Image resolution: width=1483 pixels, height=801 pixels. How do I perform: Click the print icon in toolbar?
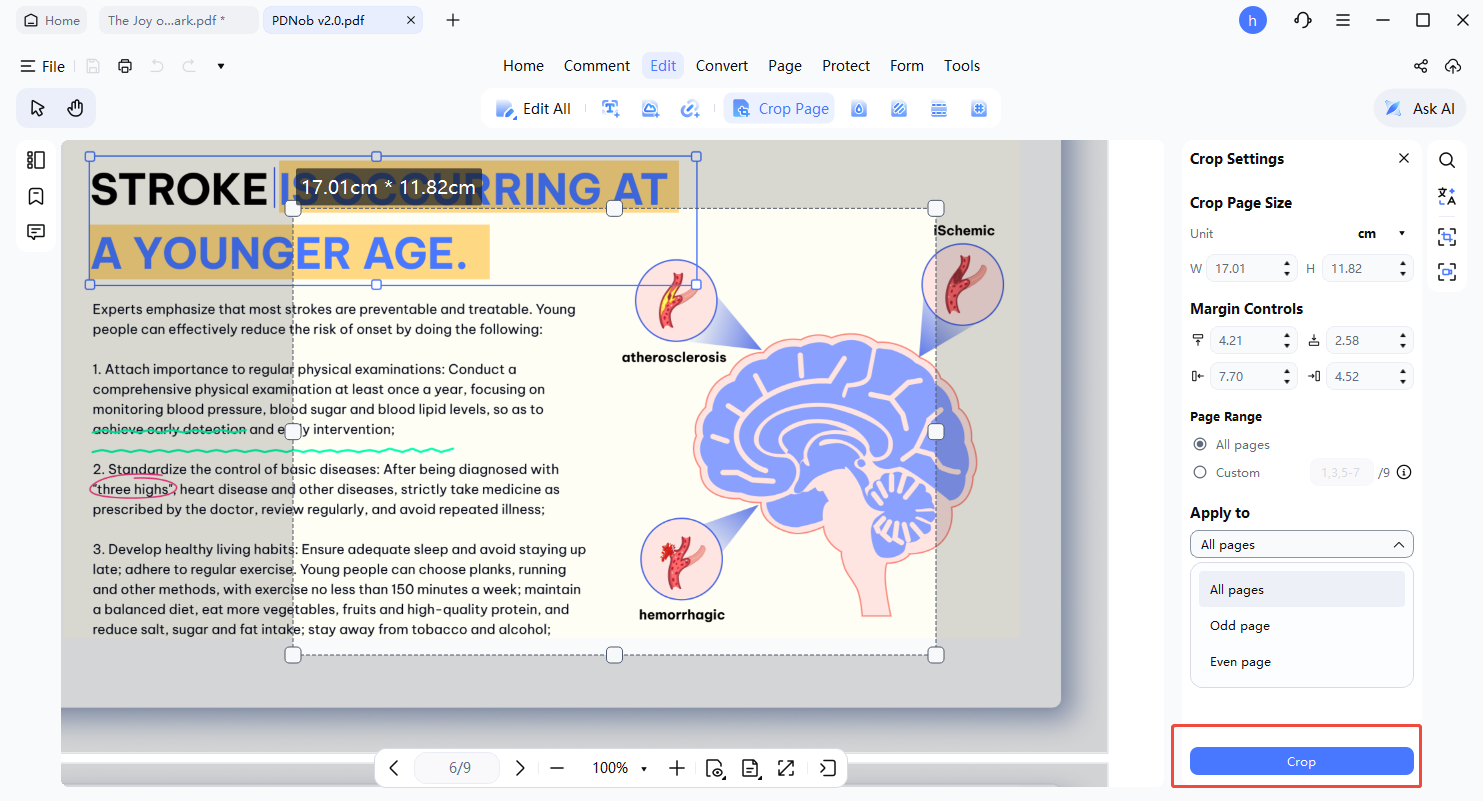[125, 66]
